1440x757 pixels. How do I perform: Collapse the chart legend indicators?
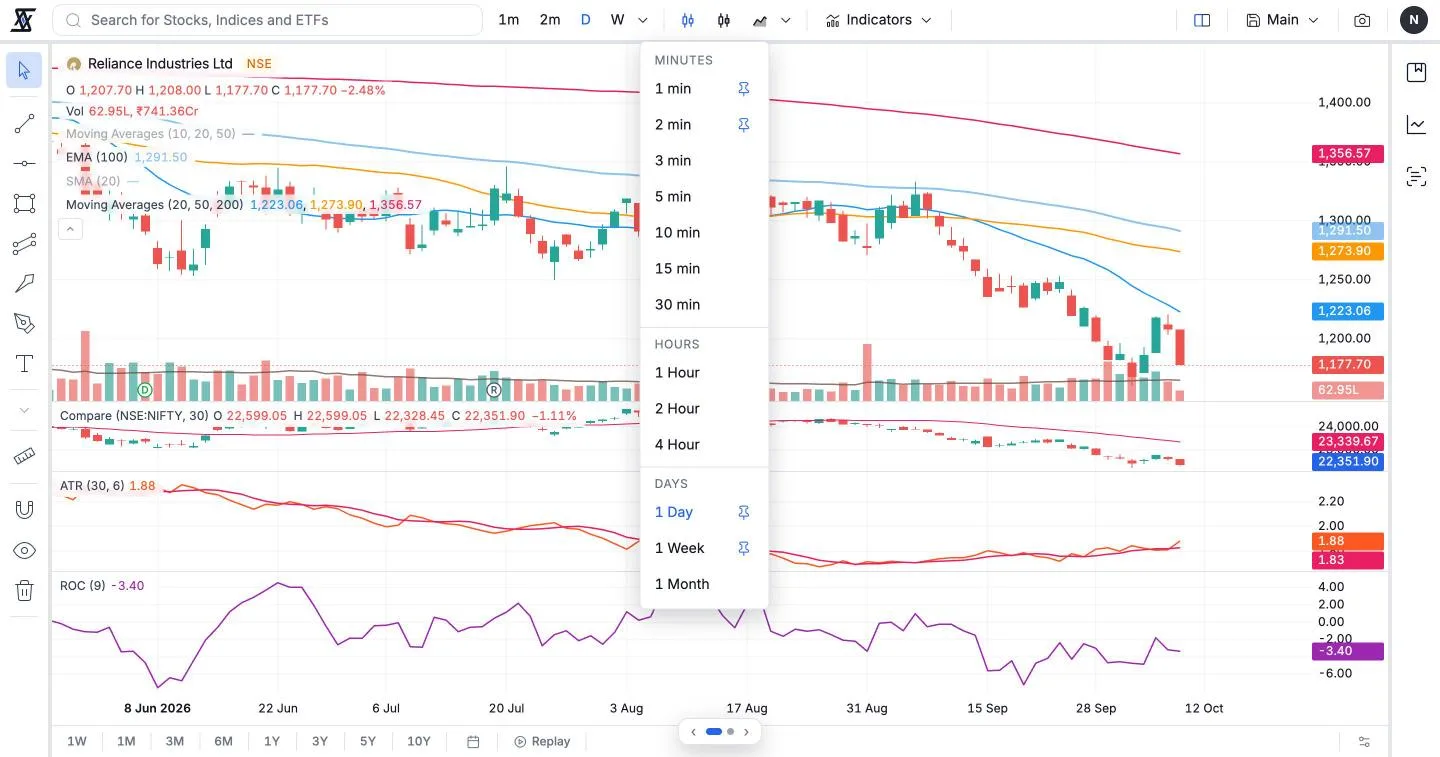[x=70, y=229]
